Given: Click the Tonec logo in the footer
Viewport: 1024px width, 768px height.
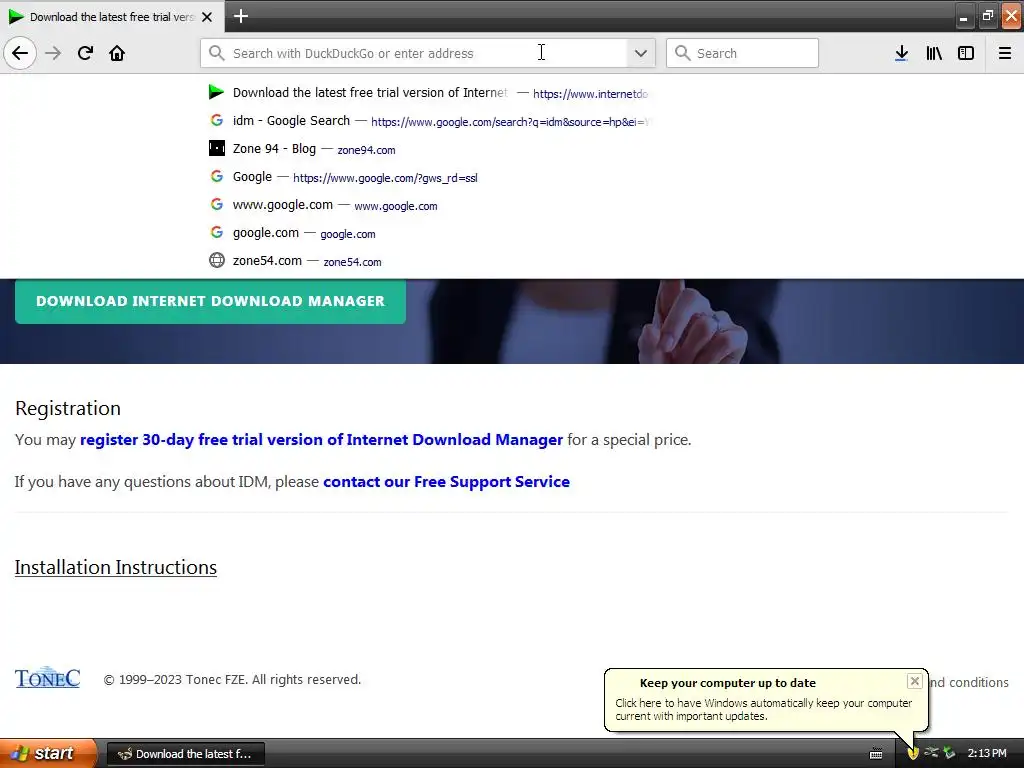Looking at the screenshot, I should 47,678.
